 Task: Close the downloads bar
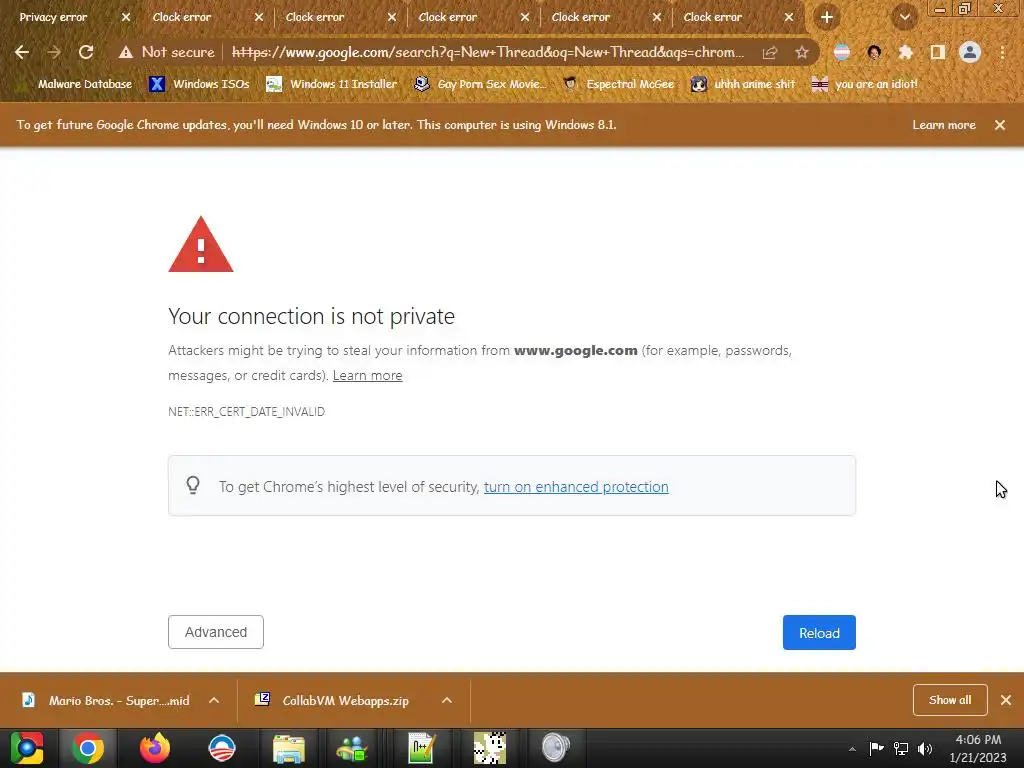(x=1006, y=700)
